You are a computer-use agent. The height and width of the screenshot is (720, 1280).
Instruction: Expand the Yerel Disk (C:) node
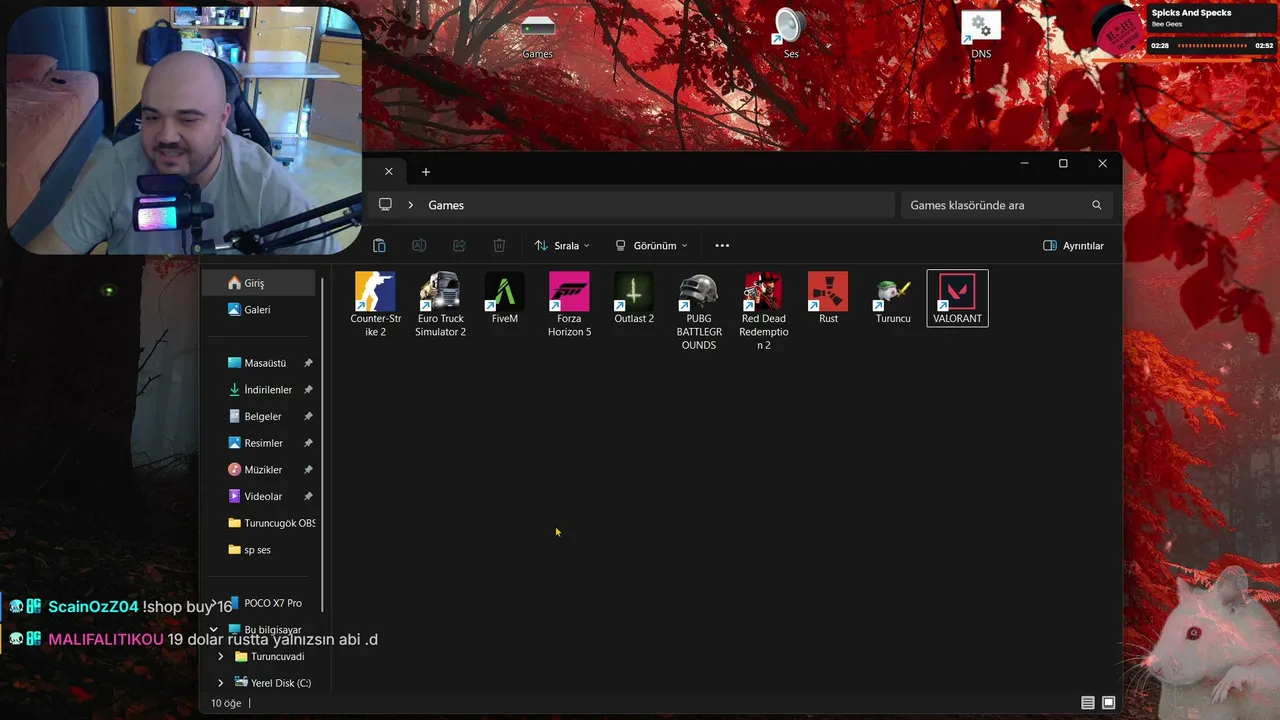pyautogui.click(x=221, y=683)
